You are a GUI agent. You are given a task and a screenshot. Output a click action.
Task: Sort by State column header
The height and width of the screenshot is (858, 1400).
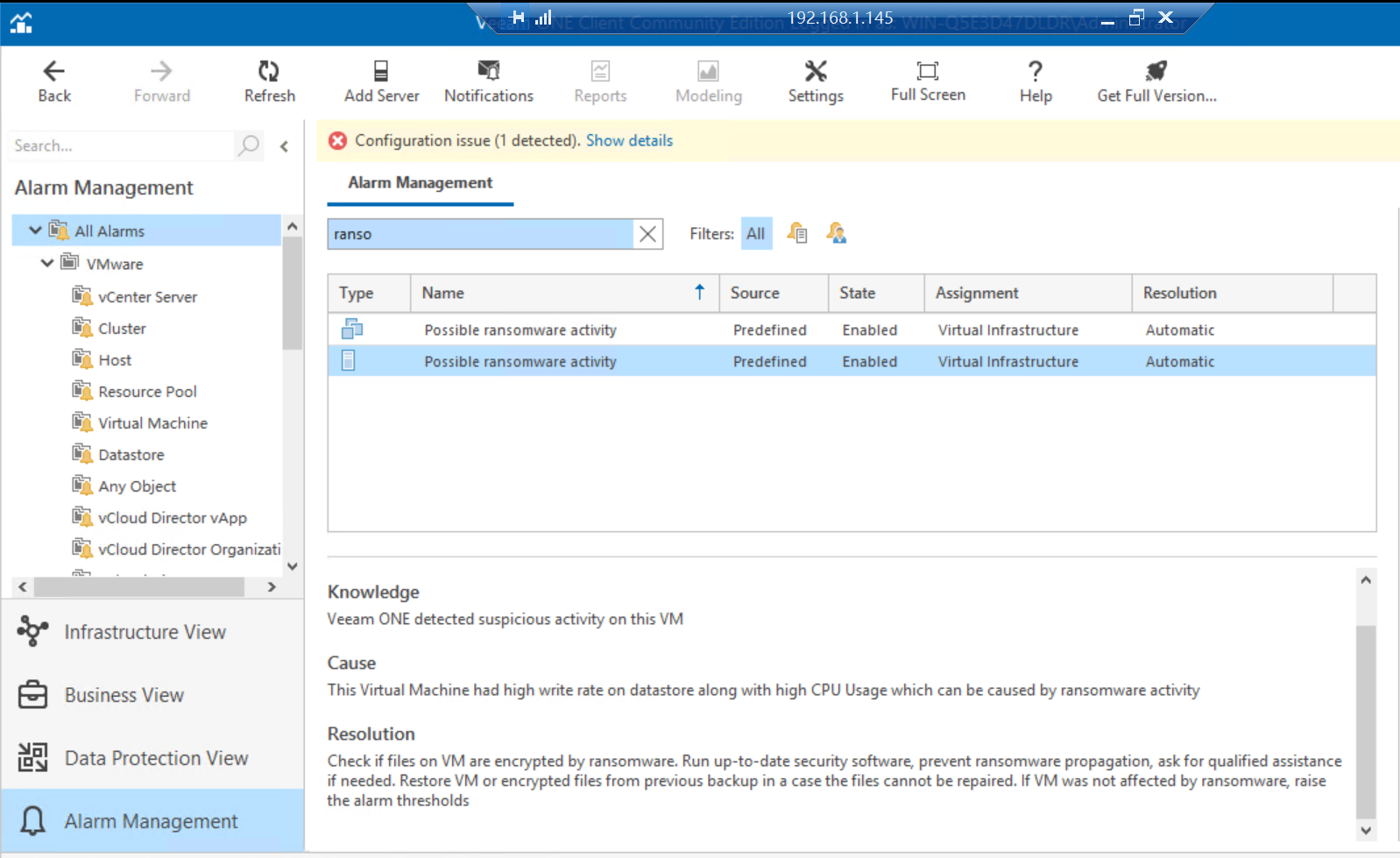[x=876, y=293]
